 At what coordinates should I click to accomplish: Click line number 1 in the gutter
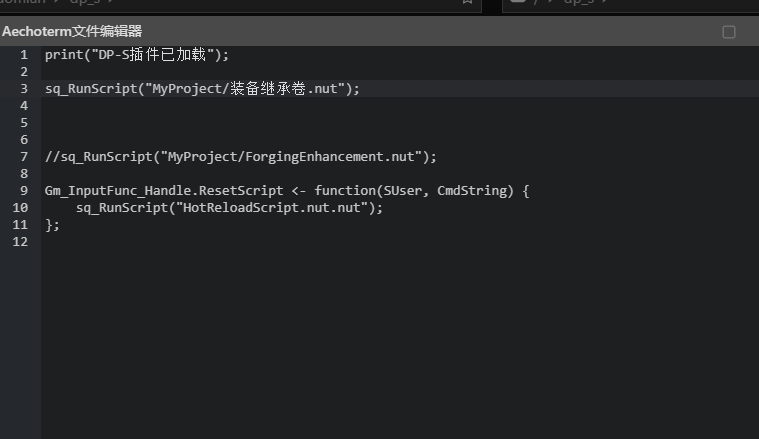coord(23,55)
